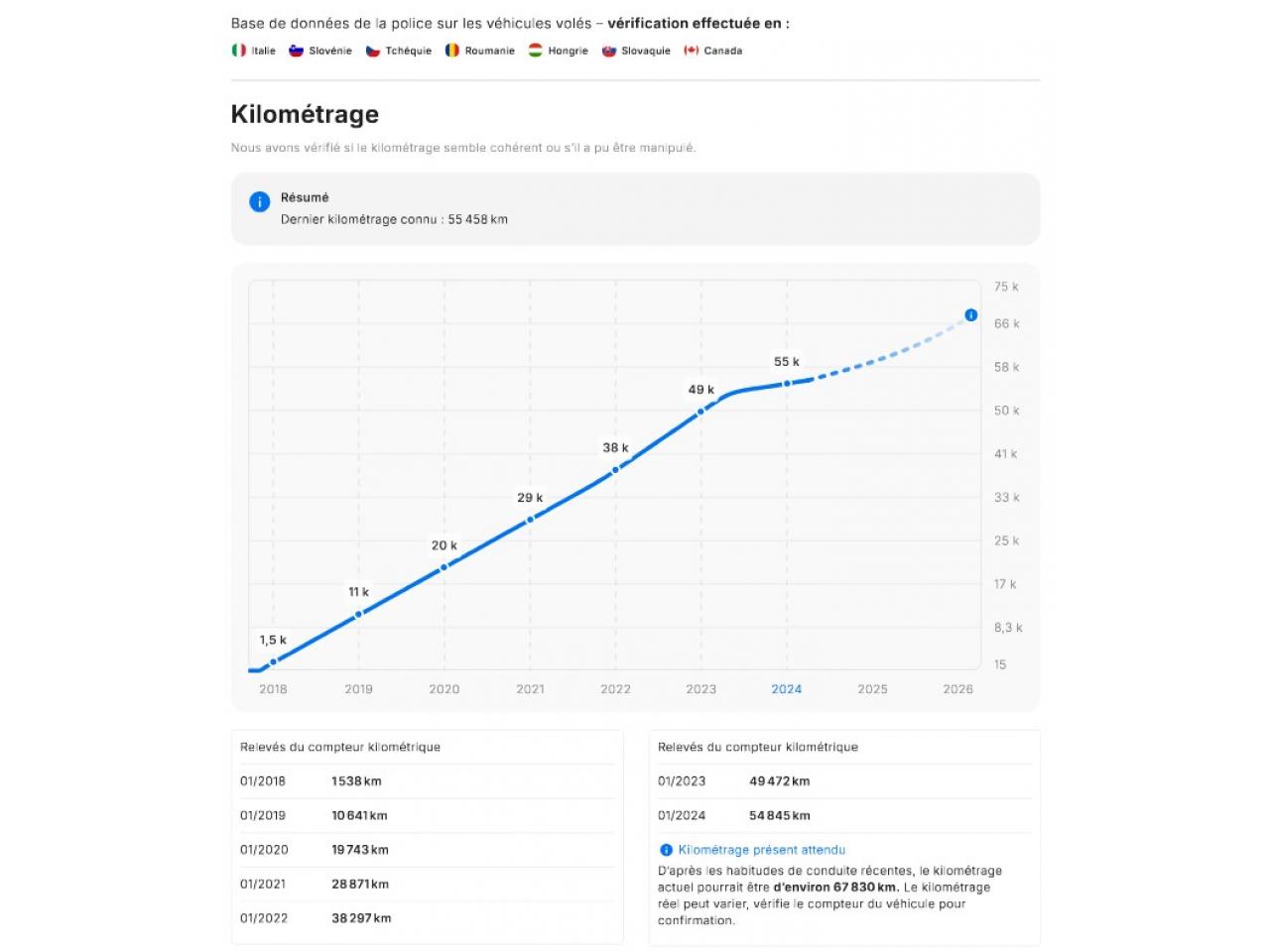Click the Slovaquie flag icon
The width and height of the screenshot is (1270, 952).
[x=609, y=51]
